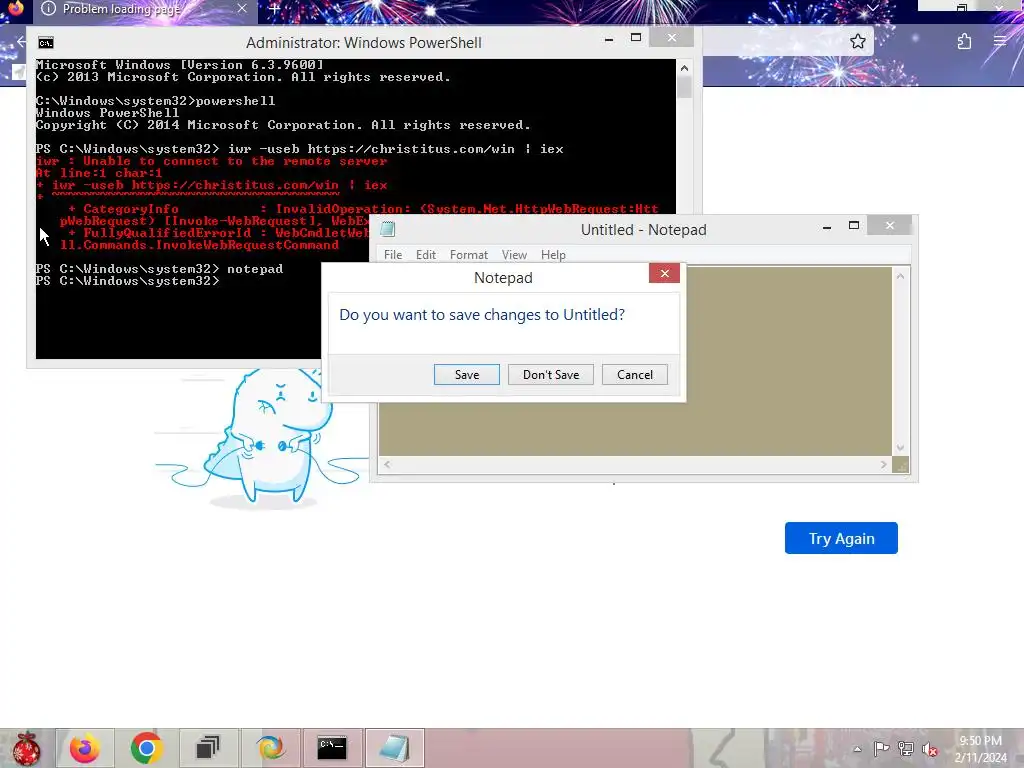Show hidden system tray icons
The image size is (1024, 768).
857,749
